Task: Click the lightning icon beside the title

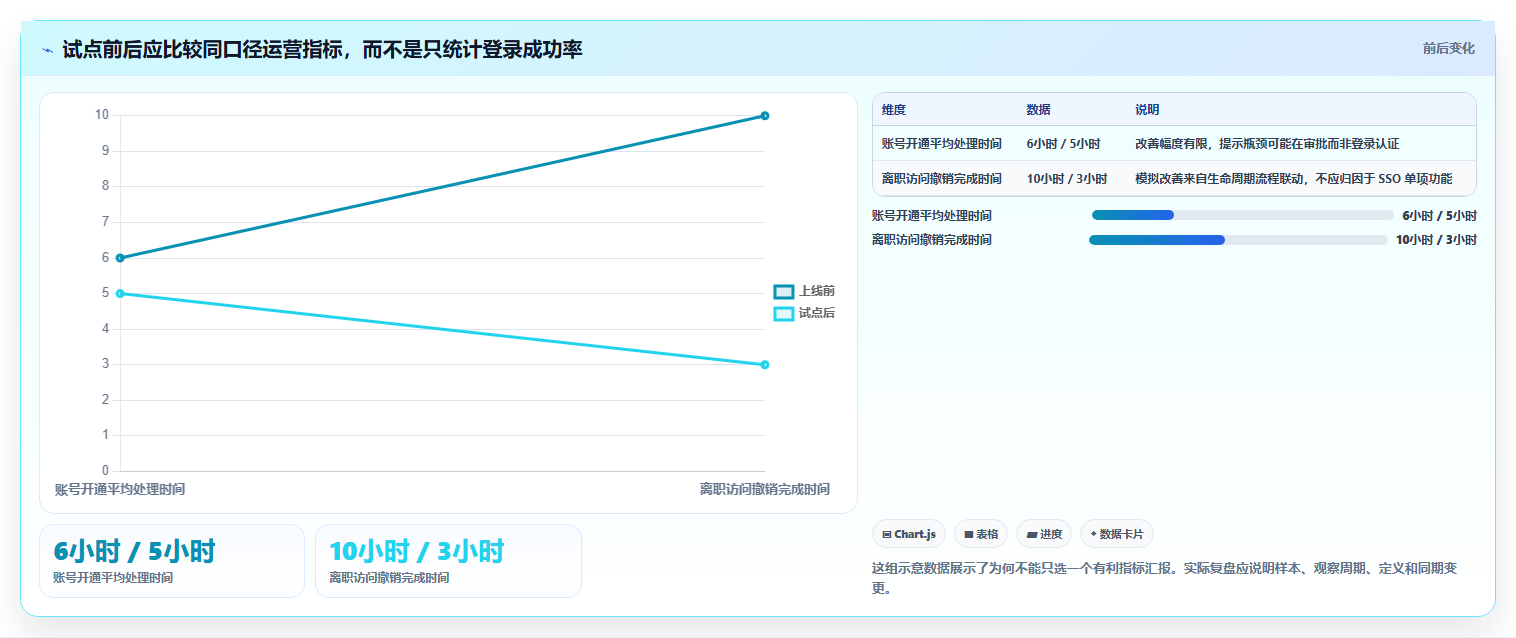Action: tap(47, 50)
